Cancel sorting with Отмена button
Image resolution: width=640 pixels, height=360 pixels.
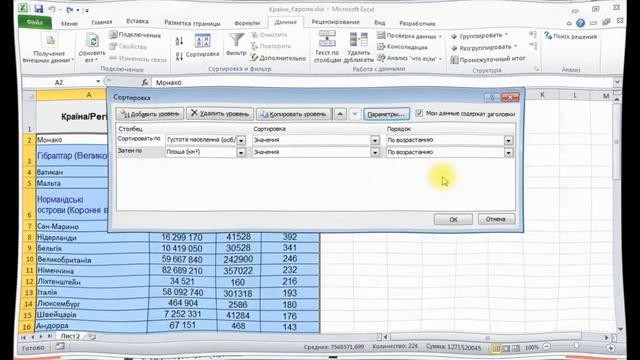(x=496, y=219)
